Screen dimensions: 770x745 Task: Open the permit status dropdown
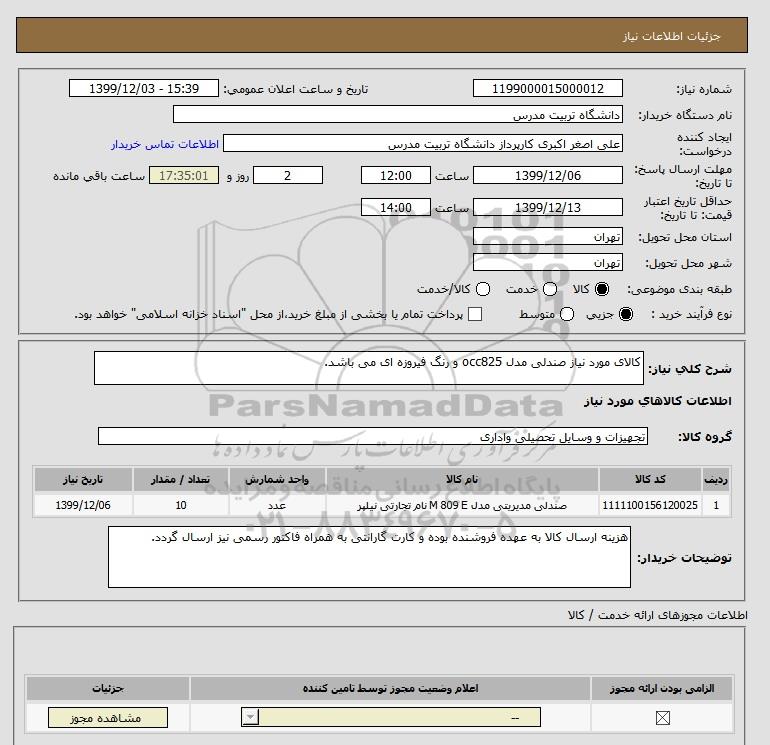391,717
